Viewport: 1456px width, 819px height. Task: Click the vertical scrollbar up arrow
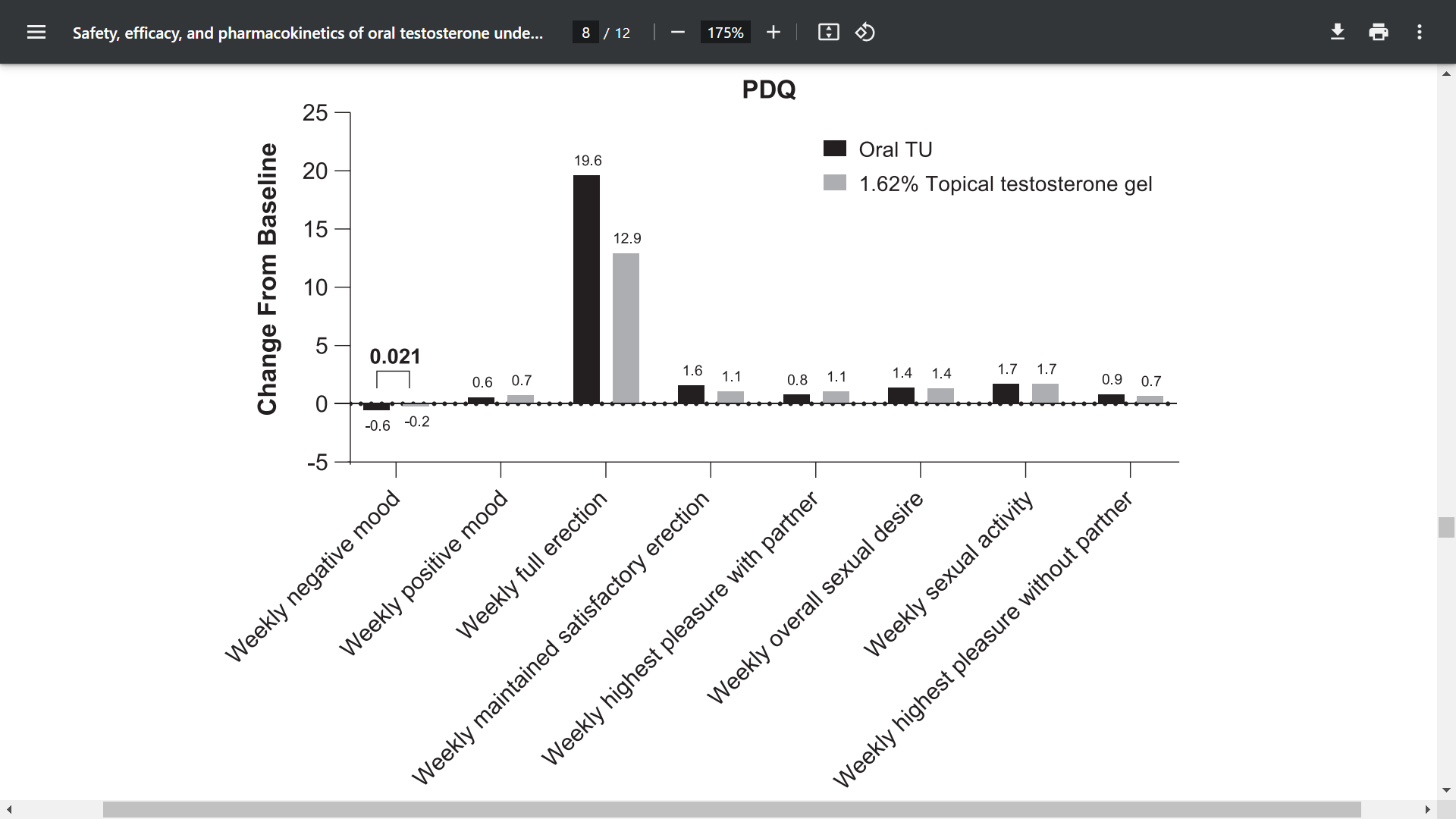pos(1446,74)
